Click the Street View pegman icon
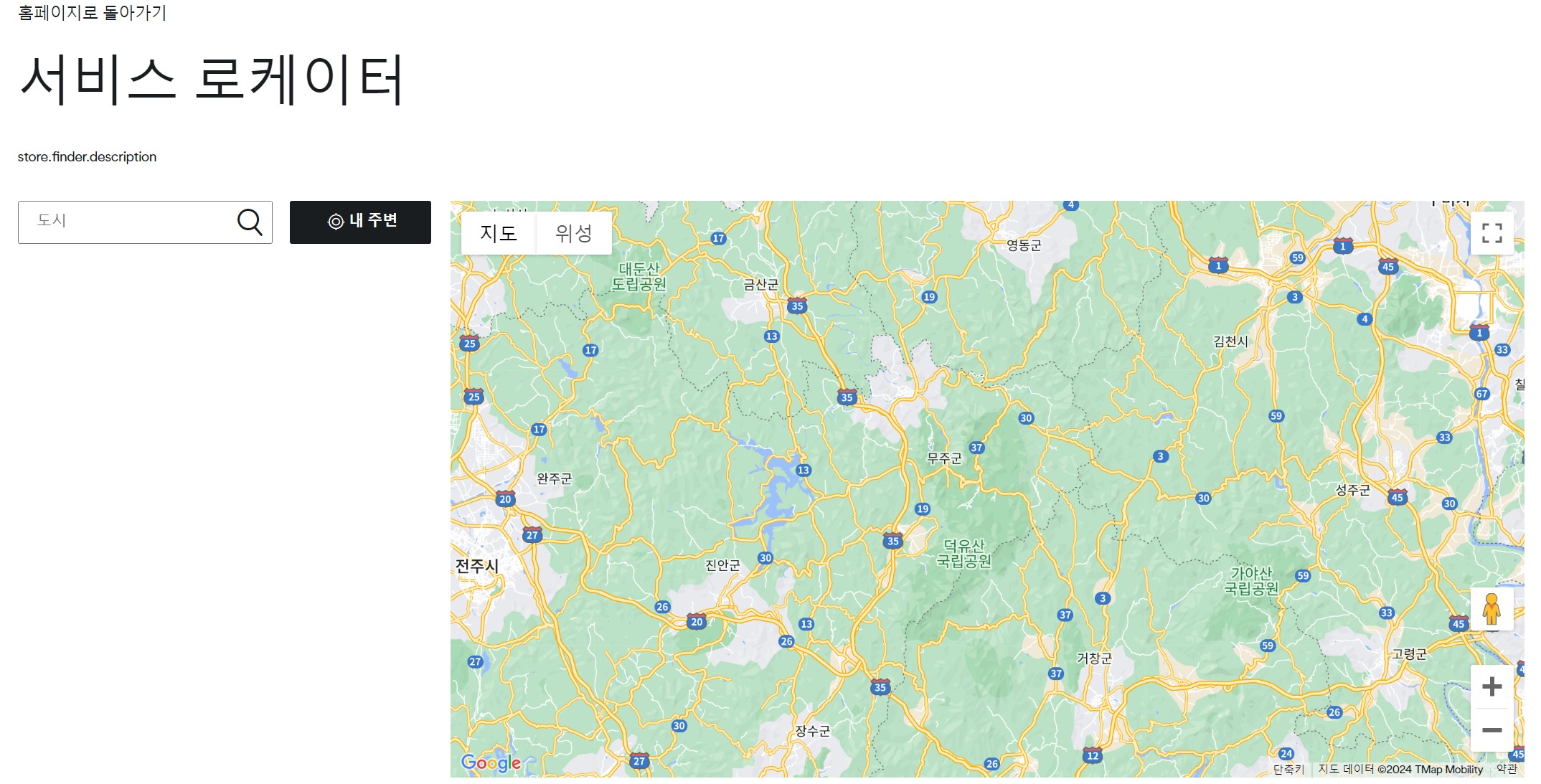The image size is (1541, 784). pos(1491,609)
